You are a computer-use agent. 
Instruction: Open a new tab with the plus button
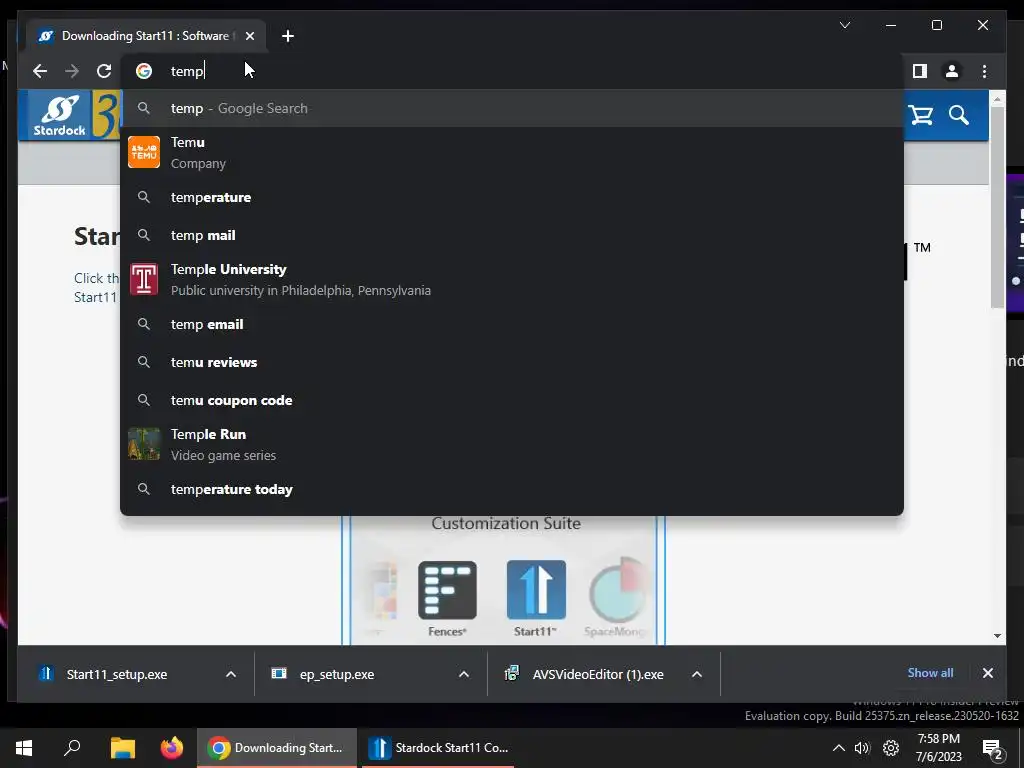[x=288, y=36]
